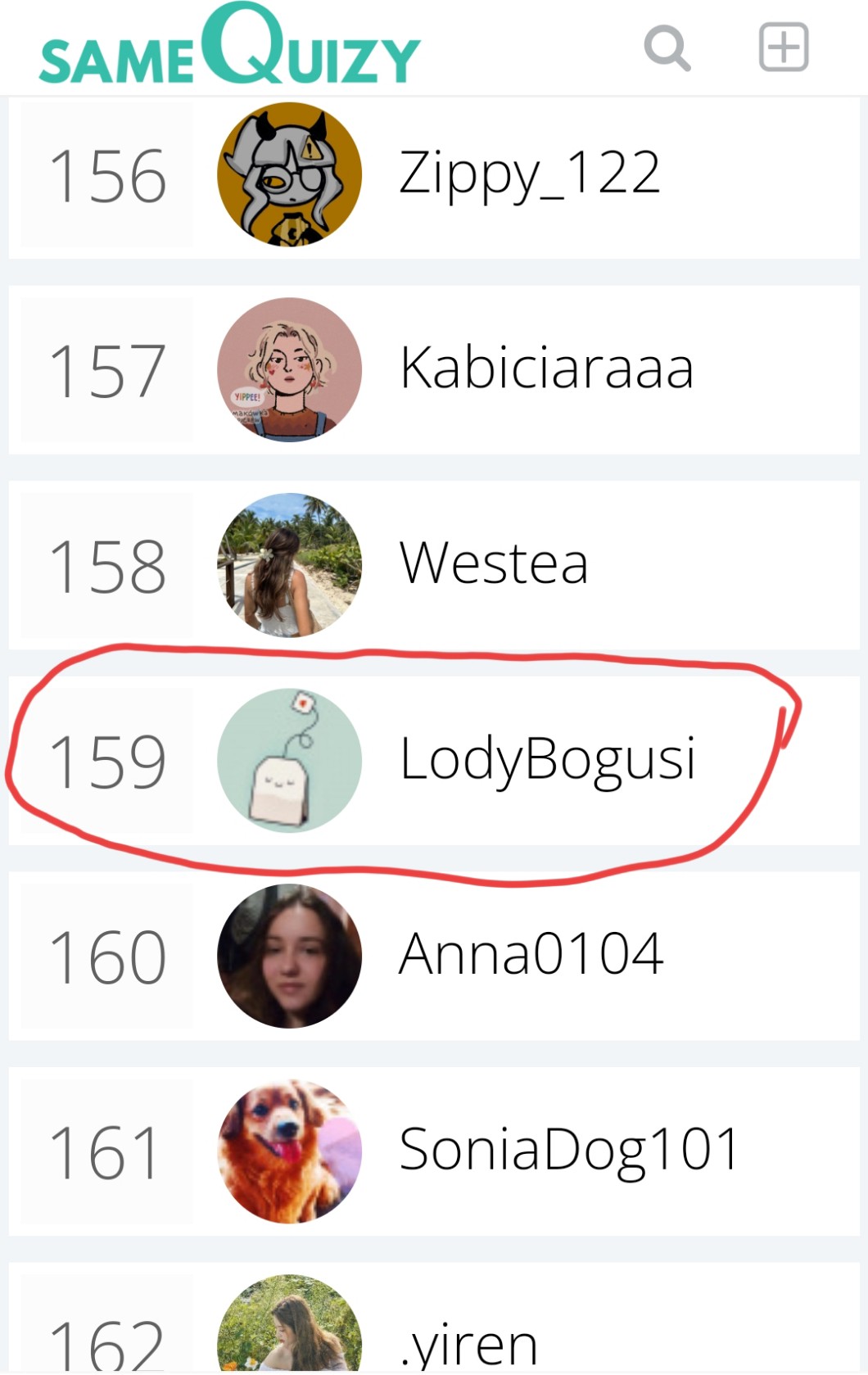This screenshot has height=1375, width=868.
Task: Click rank number 156
Action: tap(107, 175)
